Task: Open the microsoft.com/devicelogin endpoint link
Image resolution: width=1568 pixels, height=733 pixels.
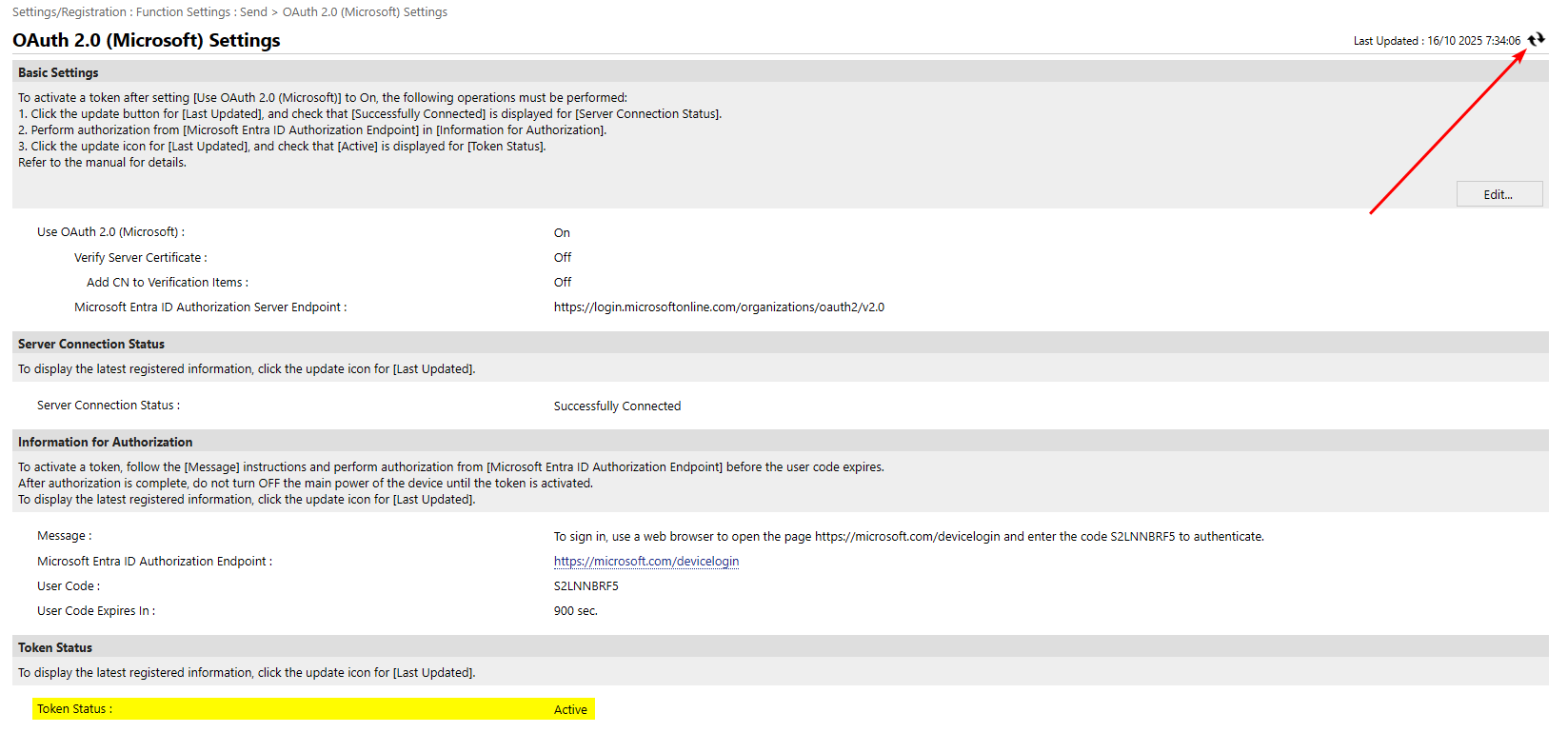Action: tap(645, 562)
